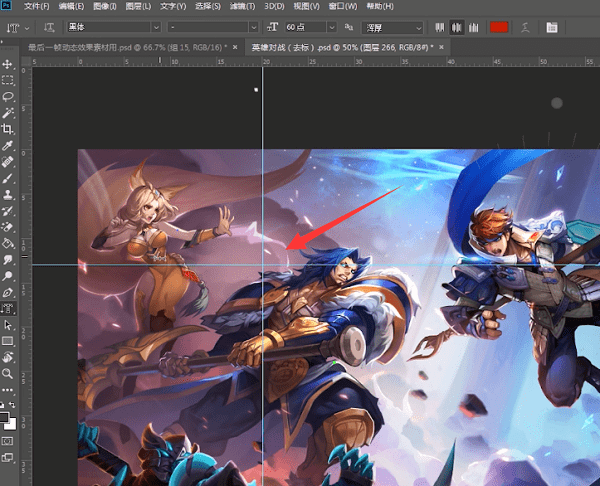Swap foreground and background colors
Viewport: 600px width, 486px height.
click(x=13, y=403)
